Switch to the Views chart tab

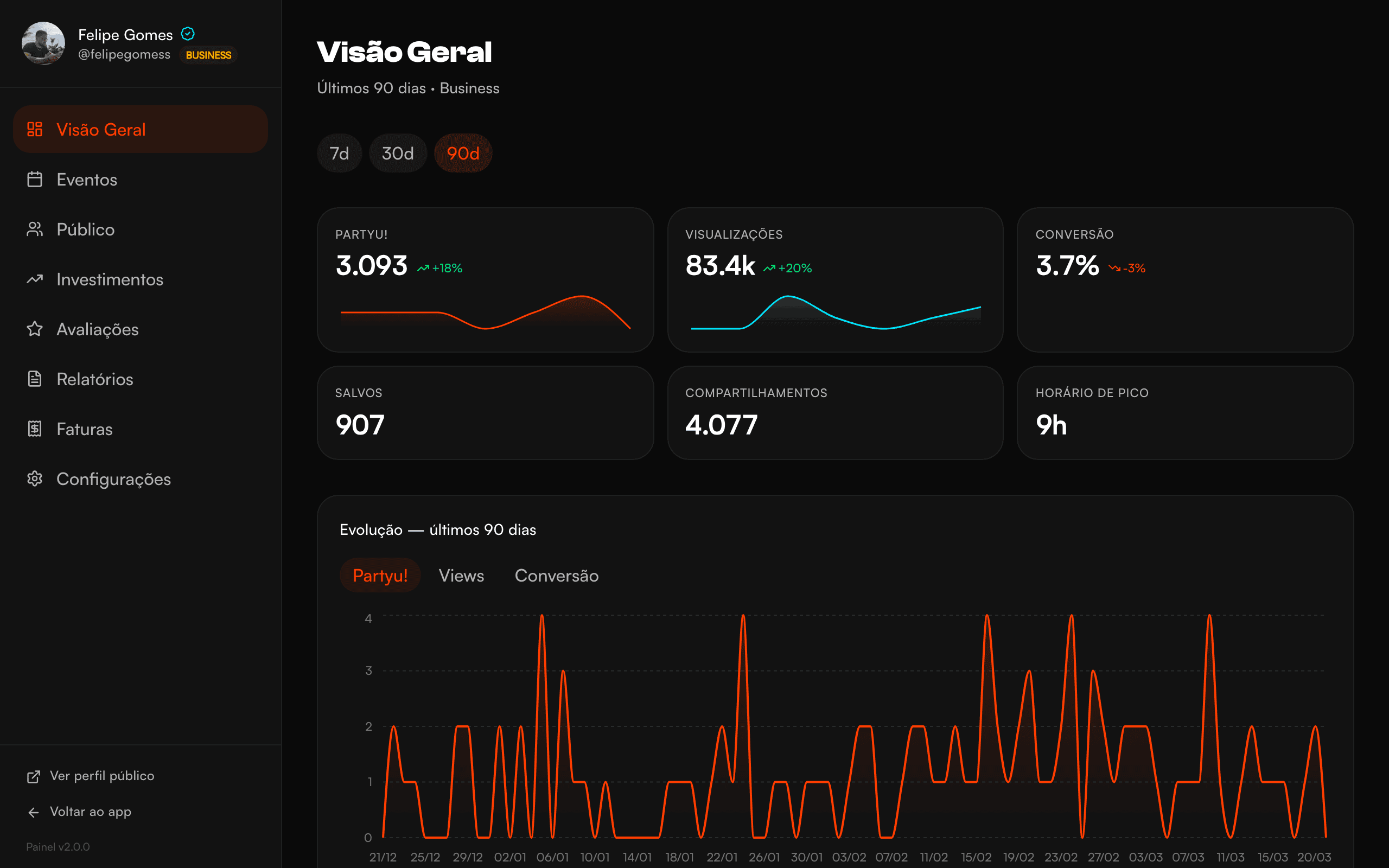coord(461,575)
